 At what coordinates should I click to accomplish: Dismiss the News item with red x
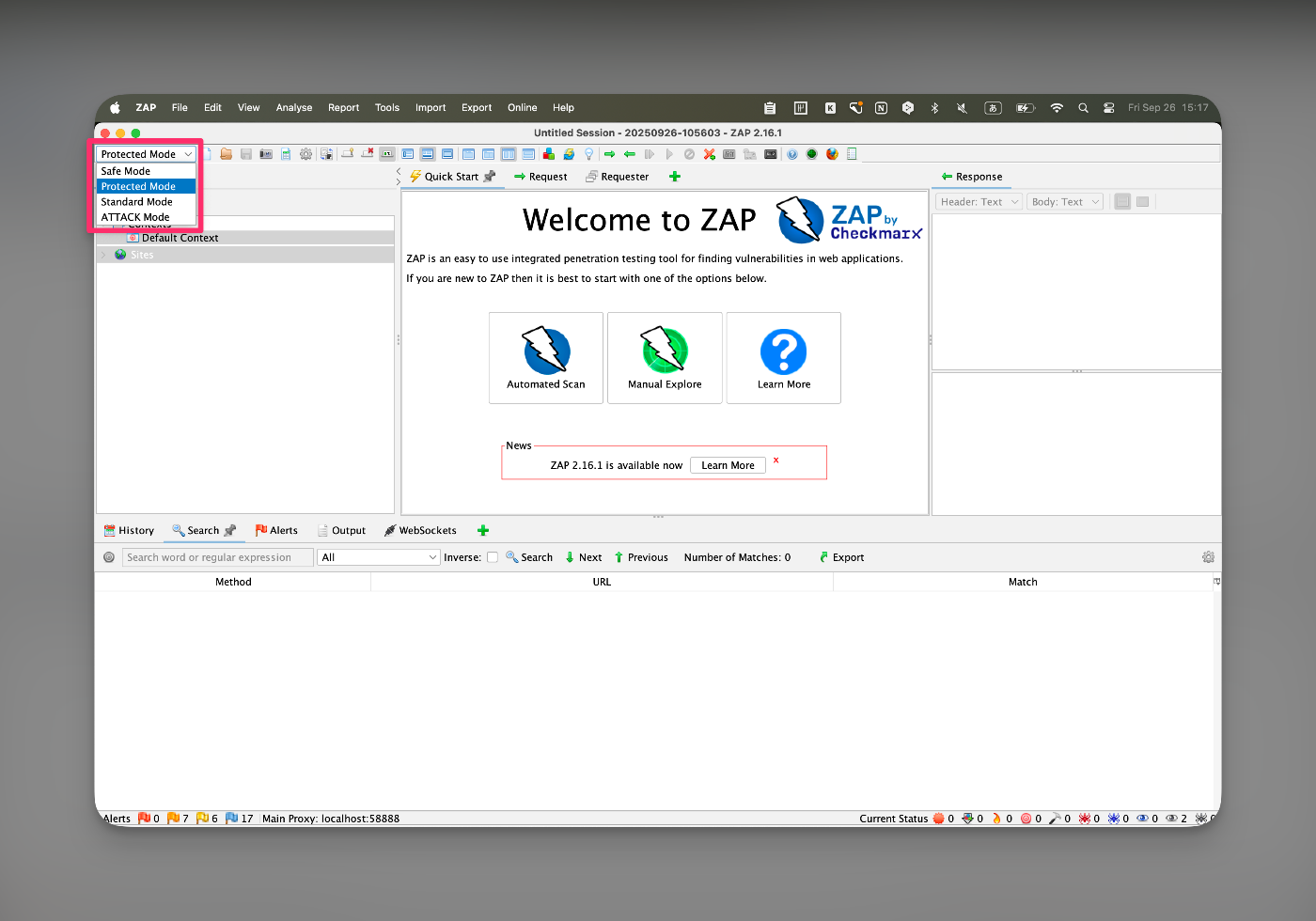coord(775,460)
